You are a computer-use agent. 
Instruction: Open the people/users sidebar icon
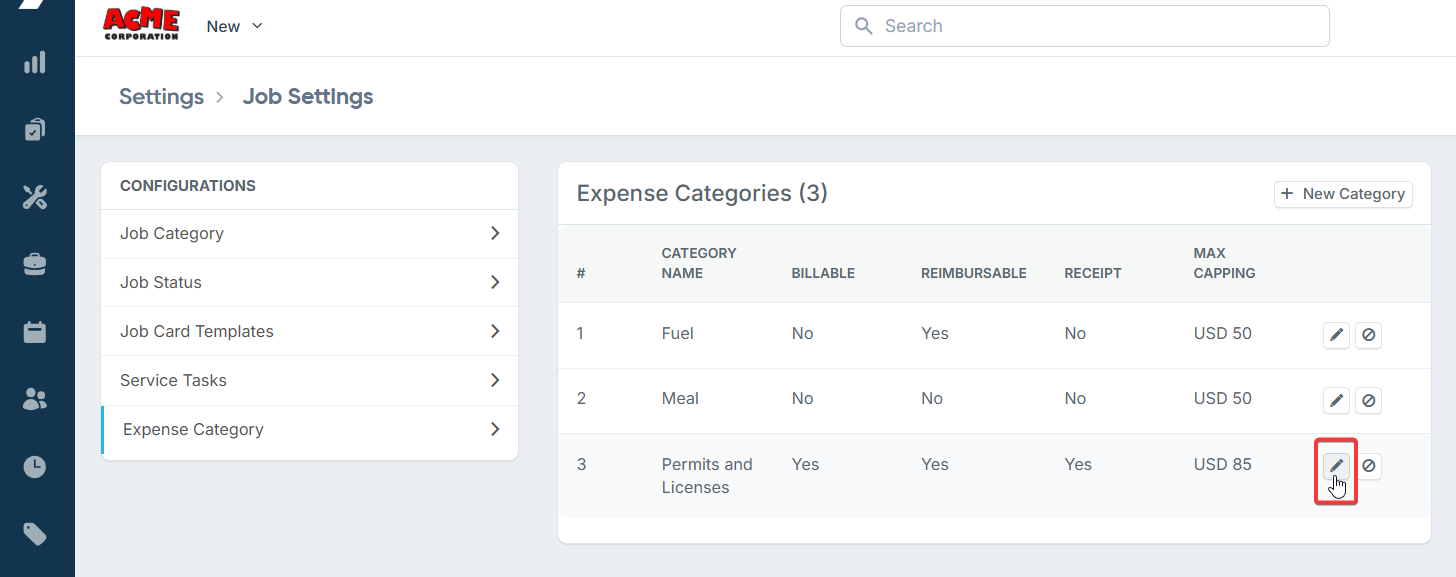pyautogui.click(x=35, y=399)
